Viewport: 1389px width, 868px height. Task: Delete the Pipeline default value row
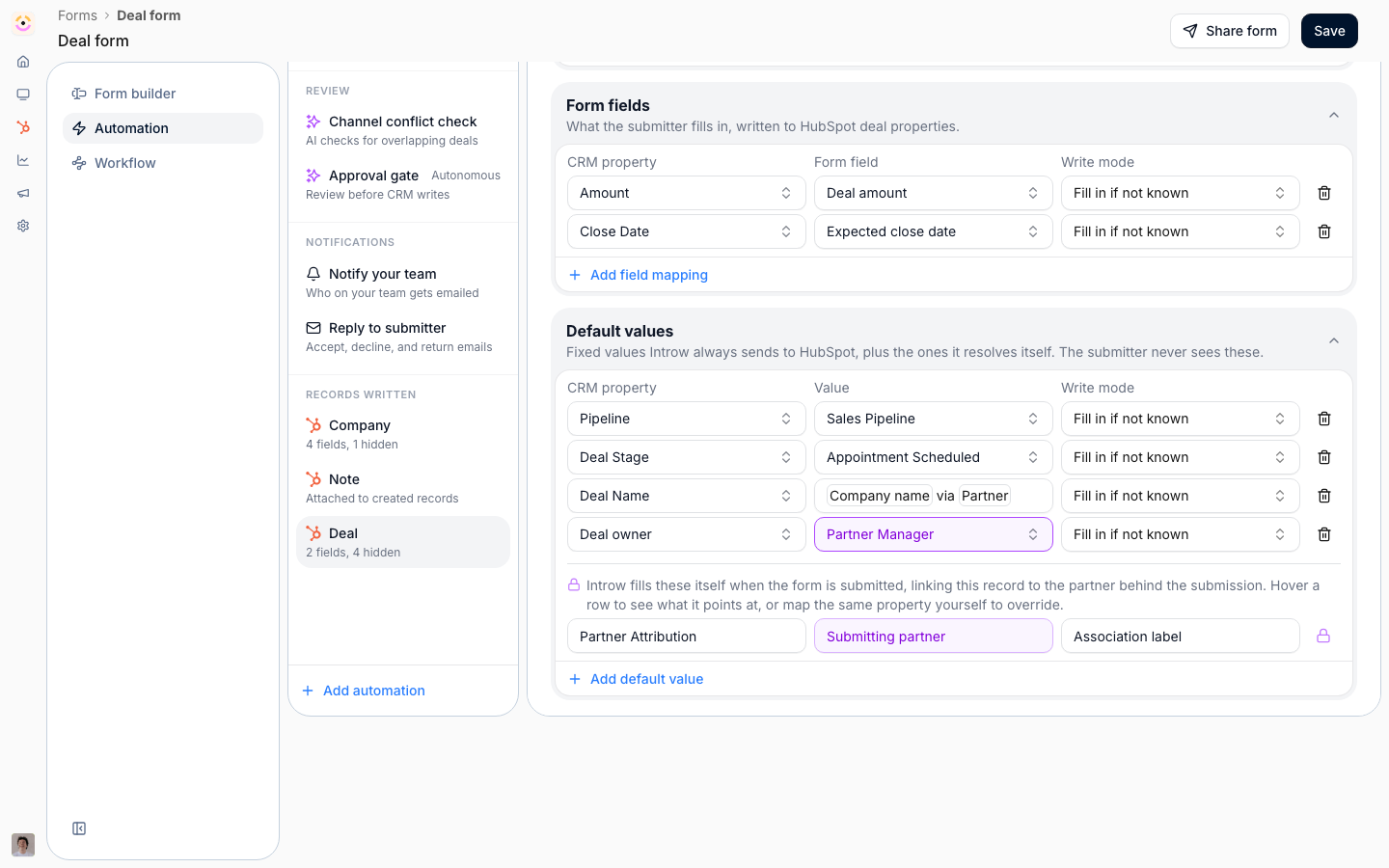(1324, 419)
